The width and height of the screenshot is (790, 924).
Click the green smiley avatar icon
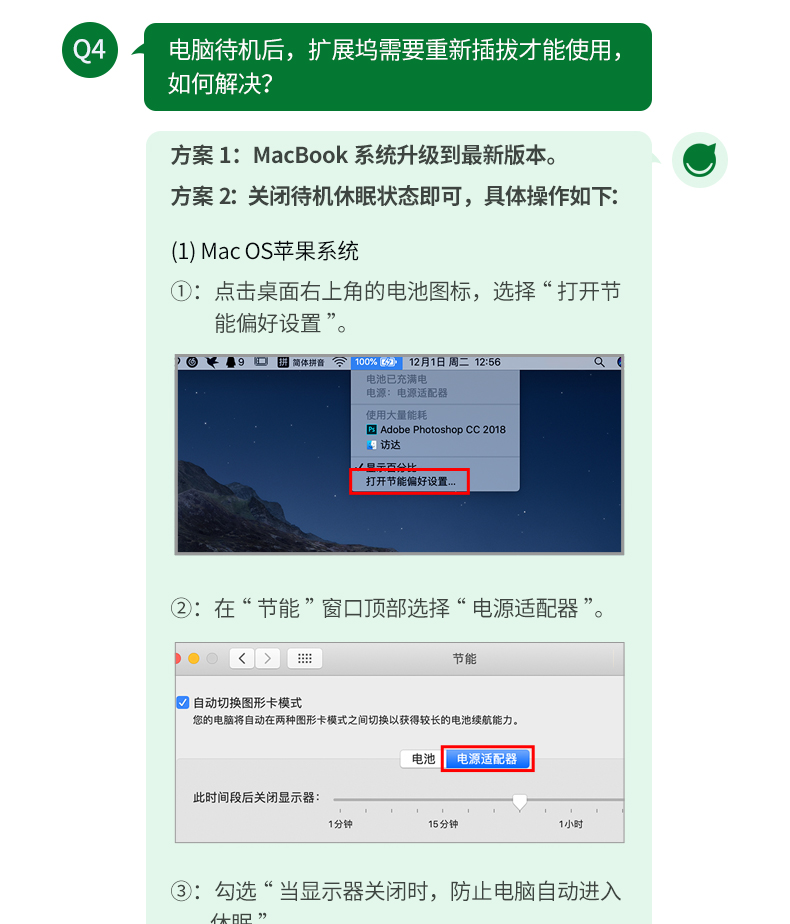(699, 160)
